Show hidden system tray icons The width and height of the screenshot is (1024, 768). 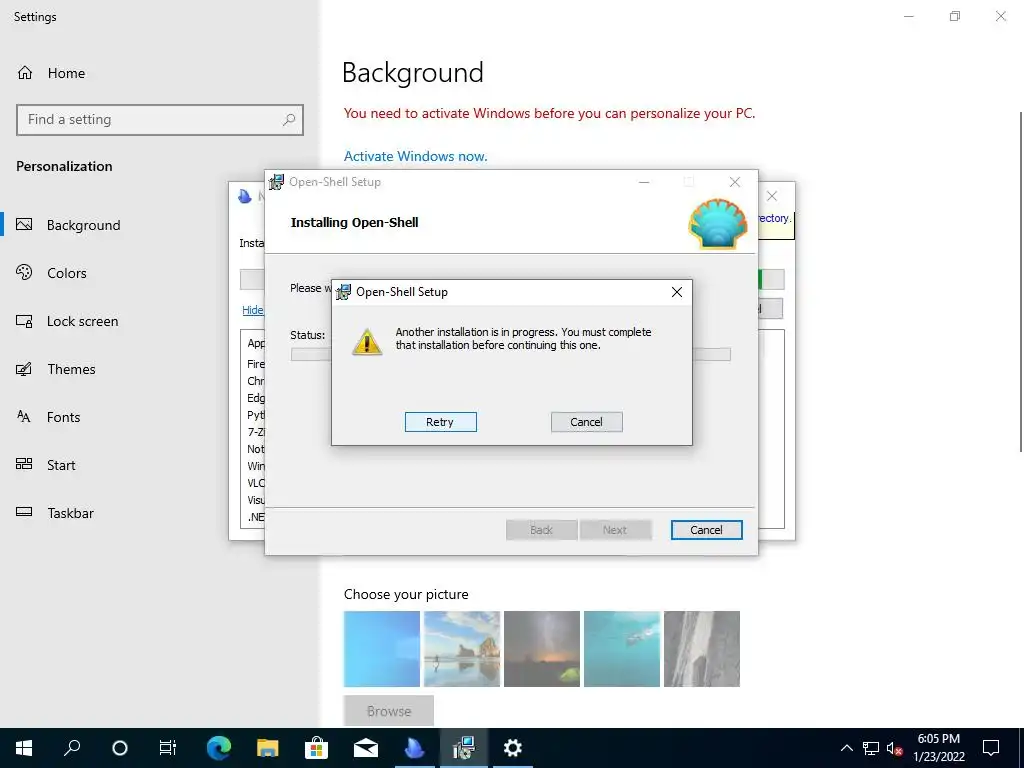[846, 748]
